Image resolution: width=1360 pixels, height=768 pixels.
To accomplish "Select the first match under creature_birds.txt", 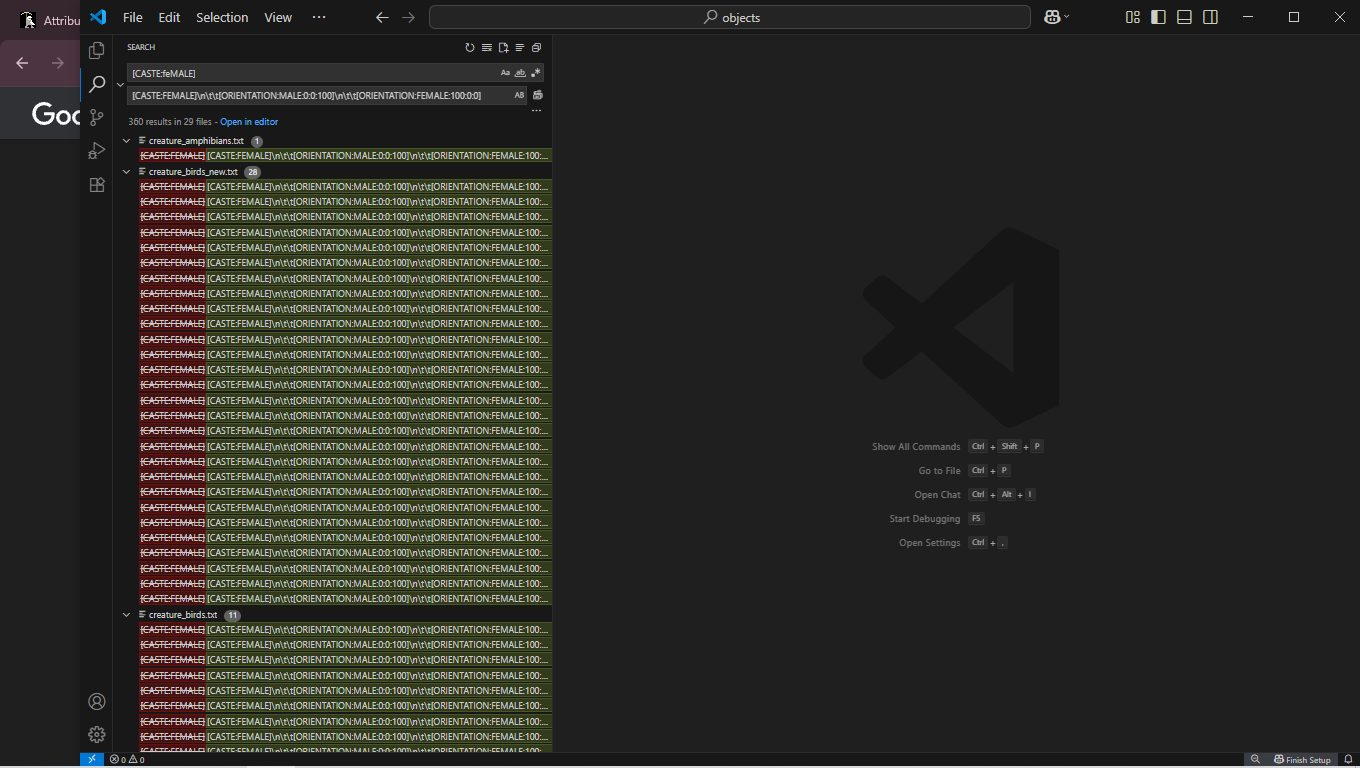I will click(345, 630).
